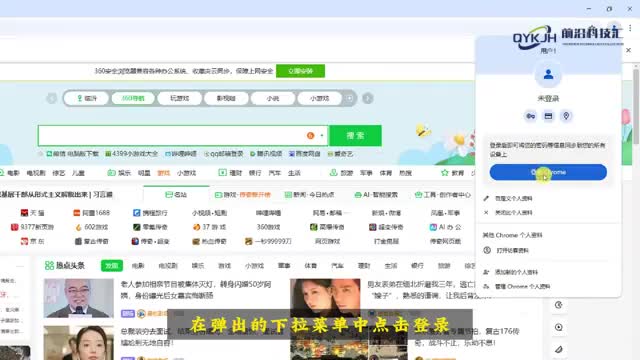Open 一秒99999刀 site icon
The width and height of the screenshot is (640, 360).
point(248,241)
